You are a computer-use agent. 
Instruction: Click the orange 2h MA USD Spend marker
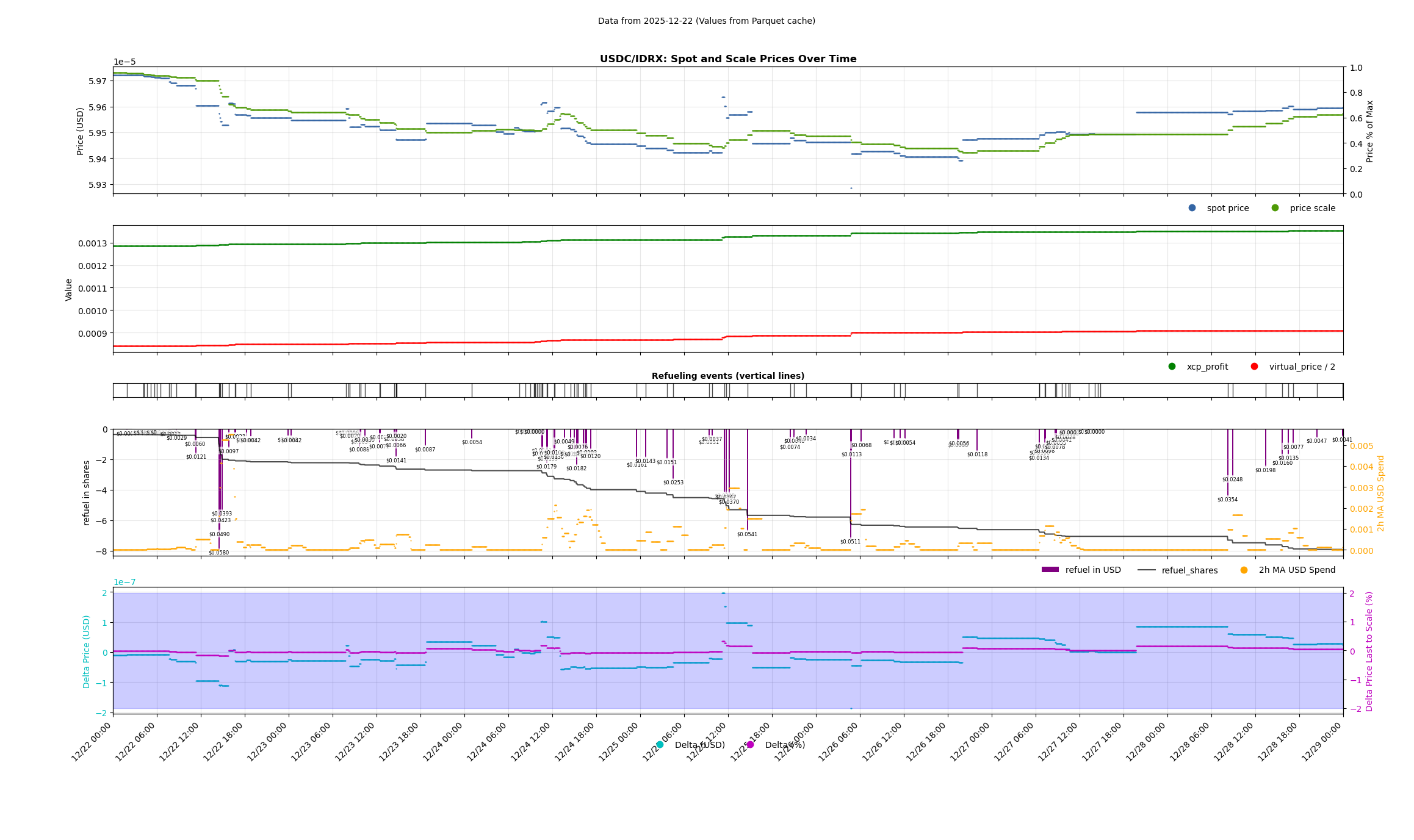tap(1244, 570)
